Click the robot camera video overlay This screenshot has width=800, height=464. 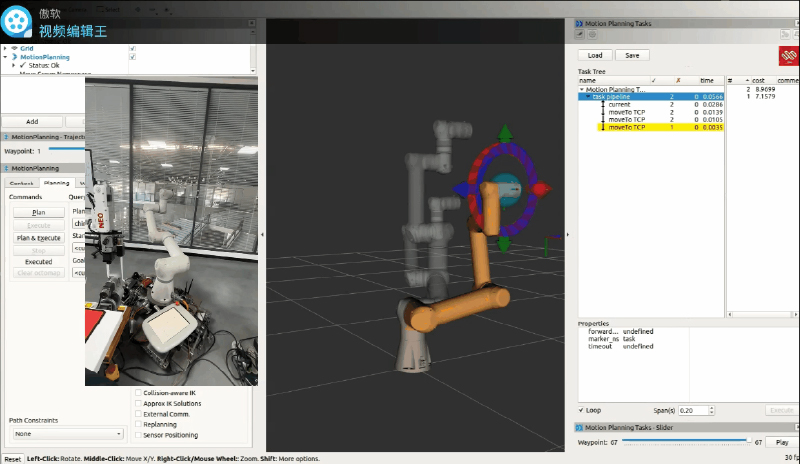(x=171, y=231)
